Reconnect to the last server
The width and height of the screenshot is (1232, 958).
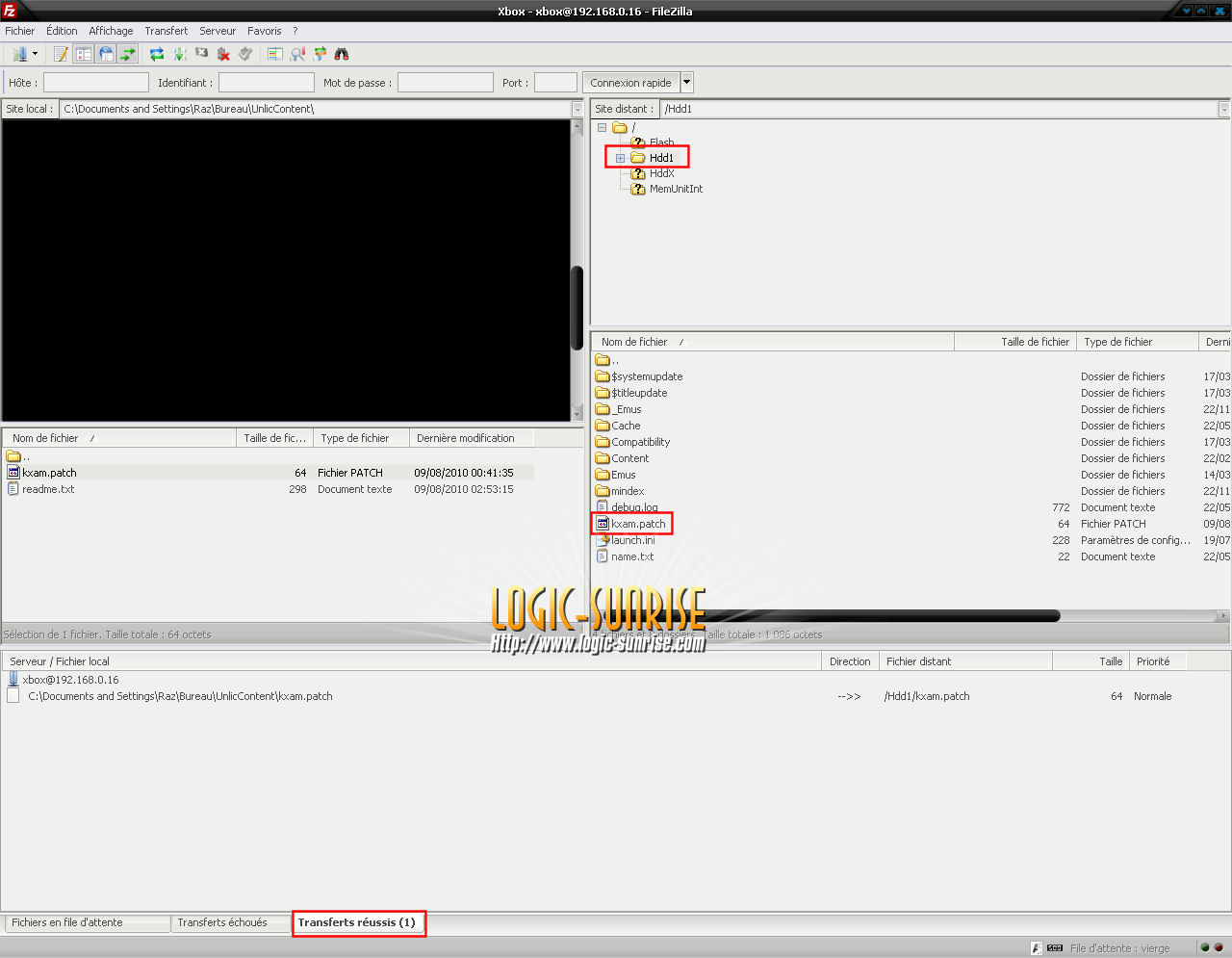coord(245,54)
